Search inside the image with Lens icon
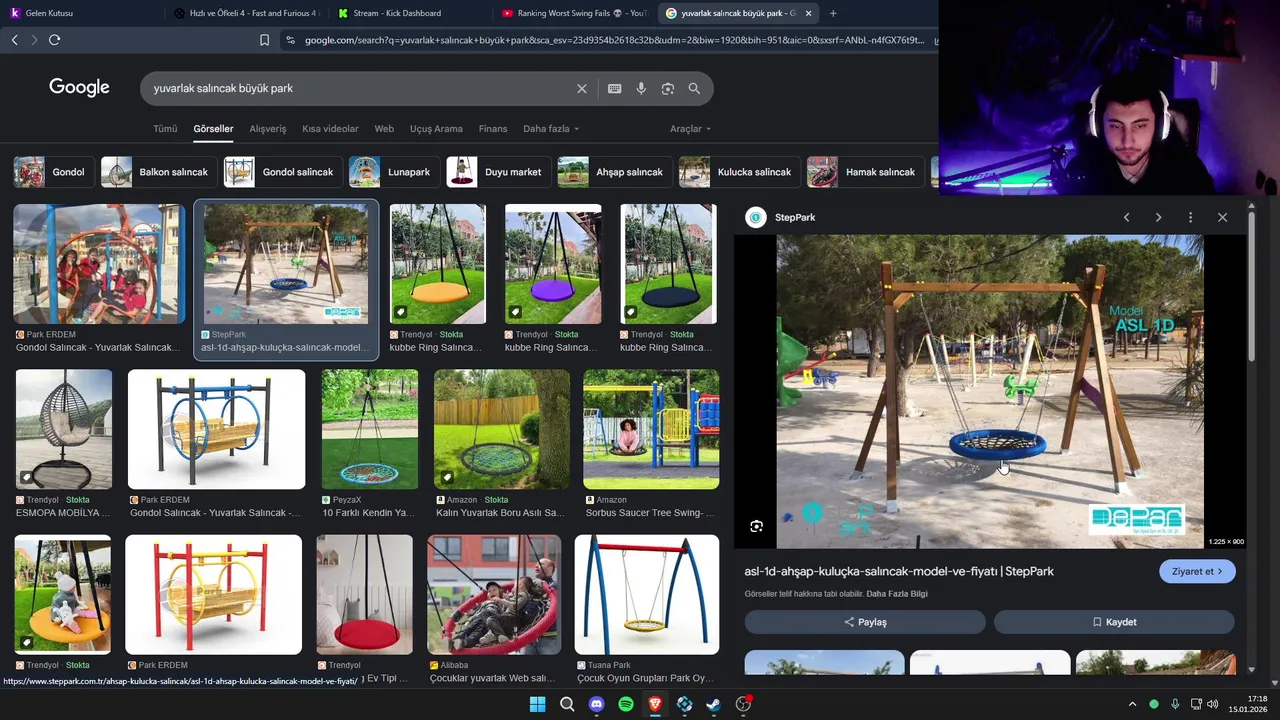This screenshot has width=1280, height=720. pos(757,526)
